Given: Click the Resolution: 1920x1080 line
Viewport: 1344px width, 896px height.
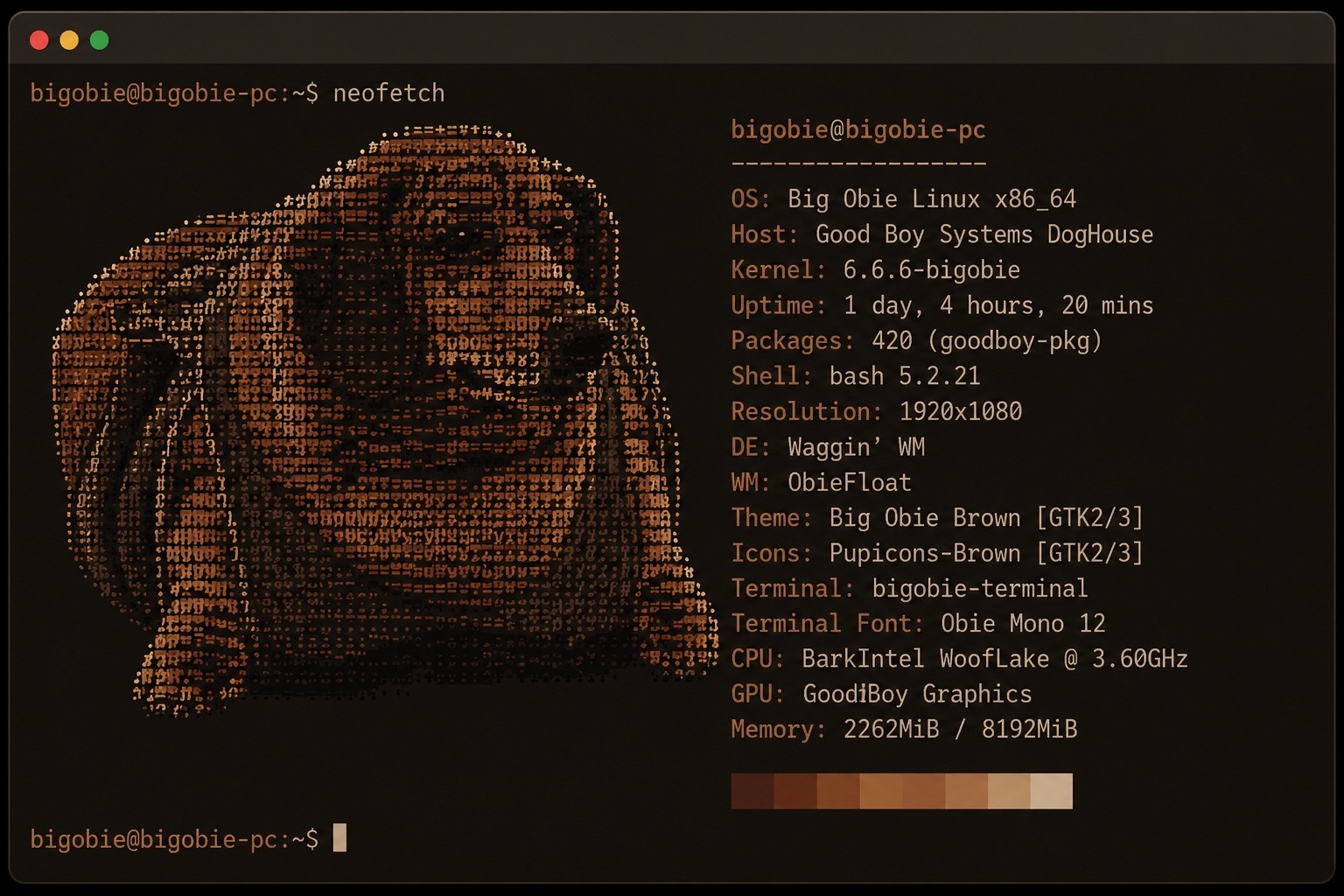Looking at the screenshot, I should (x=877, y=411).
